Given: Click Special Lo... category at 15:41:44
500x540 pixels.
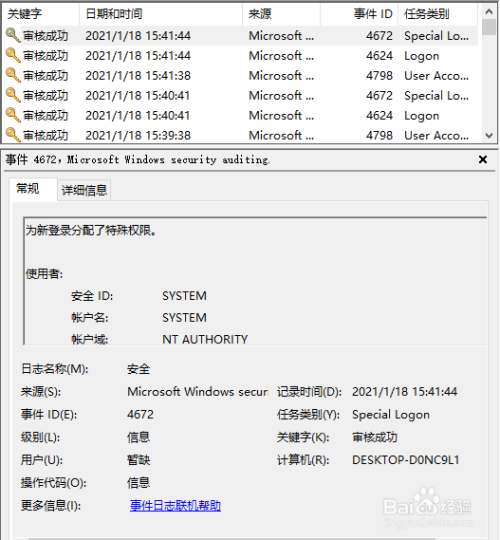Looking at the screenshot, I should 436,36.
